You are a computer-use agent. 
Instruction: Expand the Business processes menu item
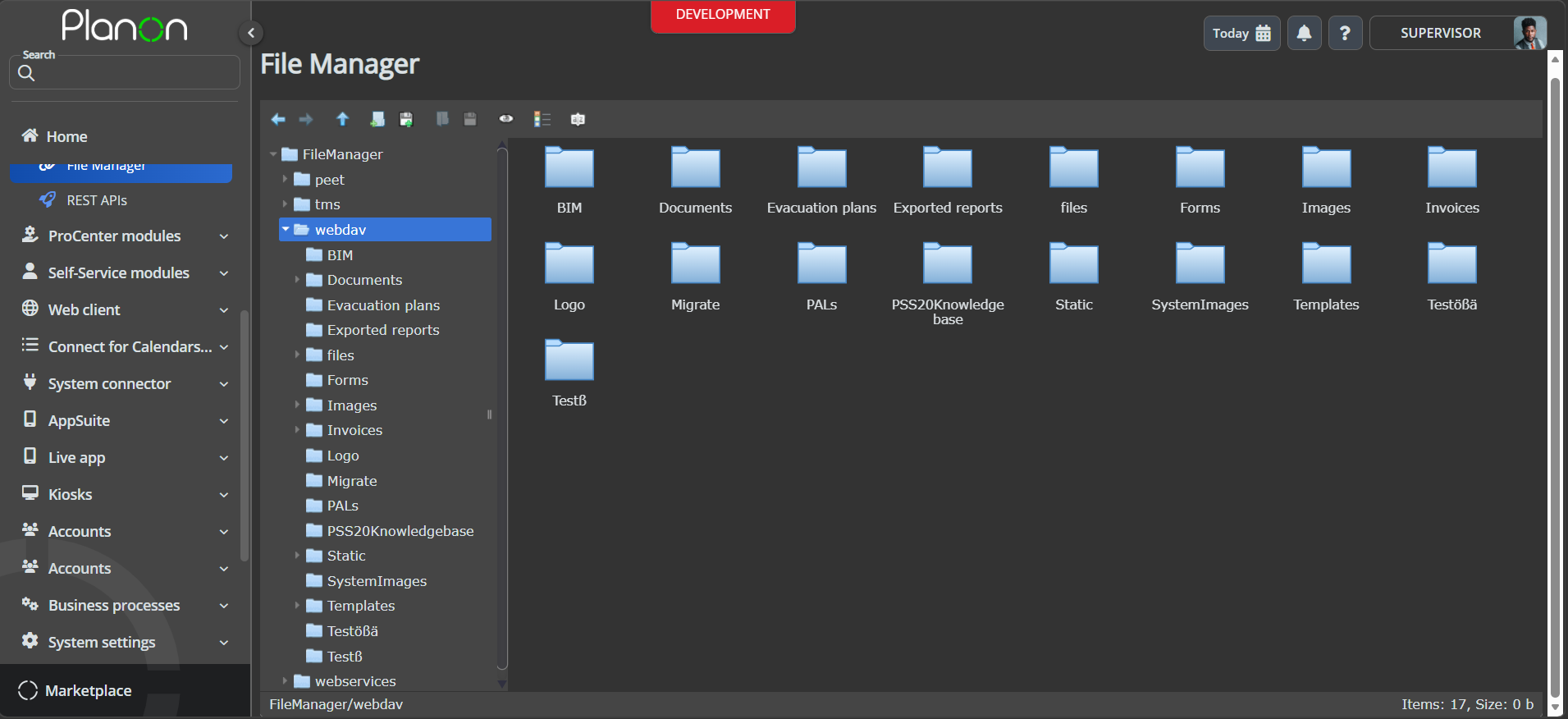coord(125,606)
